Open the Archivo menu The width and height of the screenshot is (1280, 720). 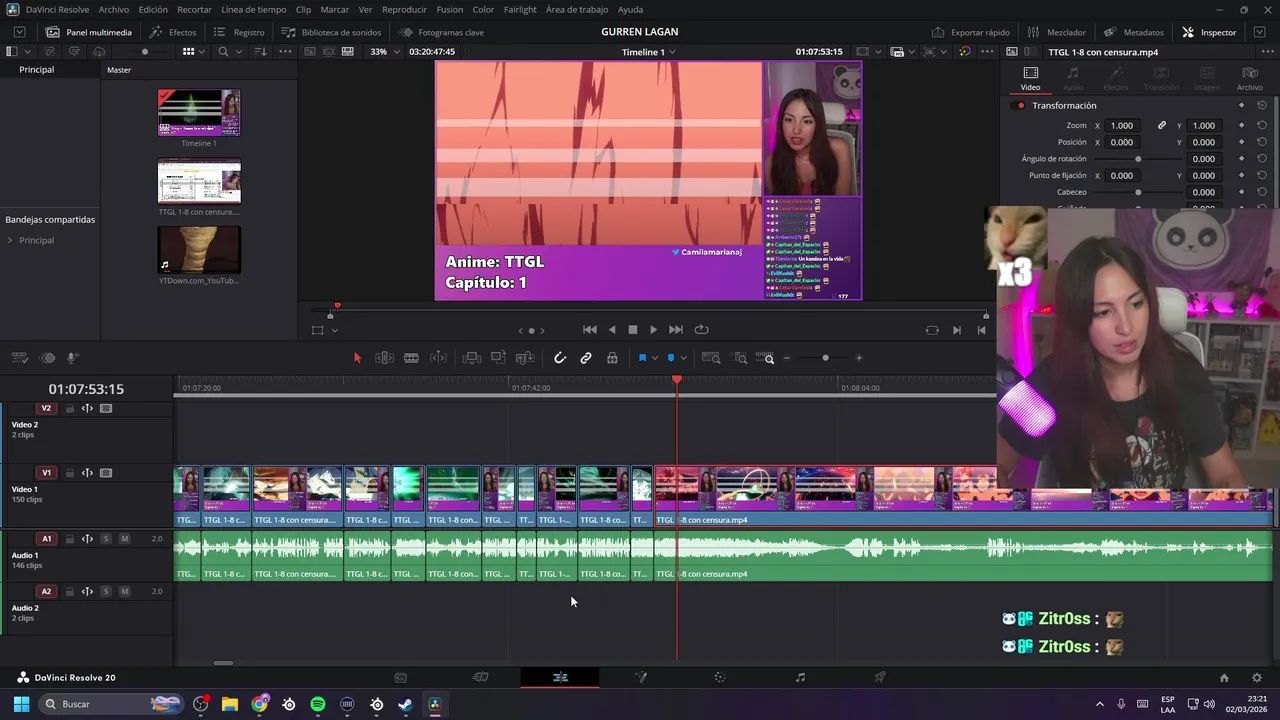pyautogui.click(x=114, y=9)
